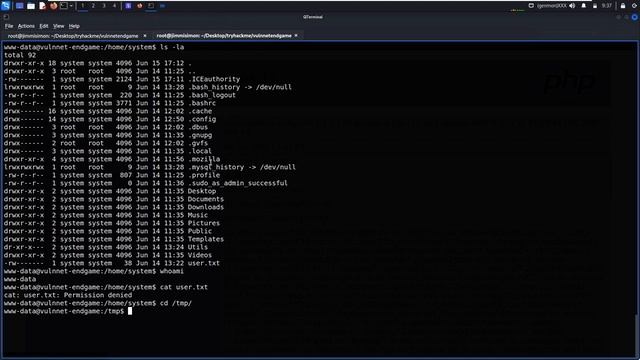Open the Actions menu

[26, 26]
